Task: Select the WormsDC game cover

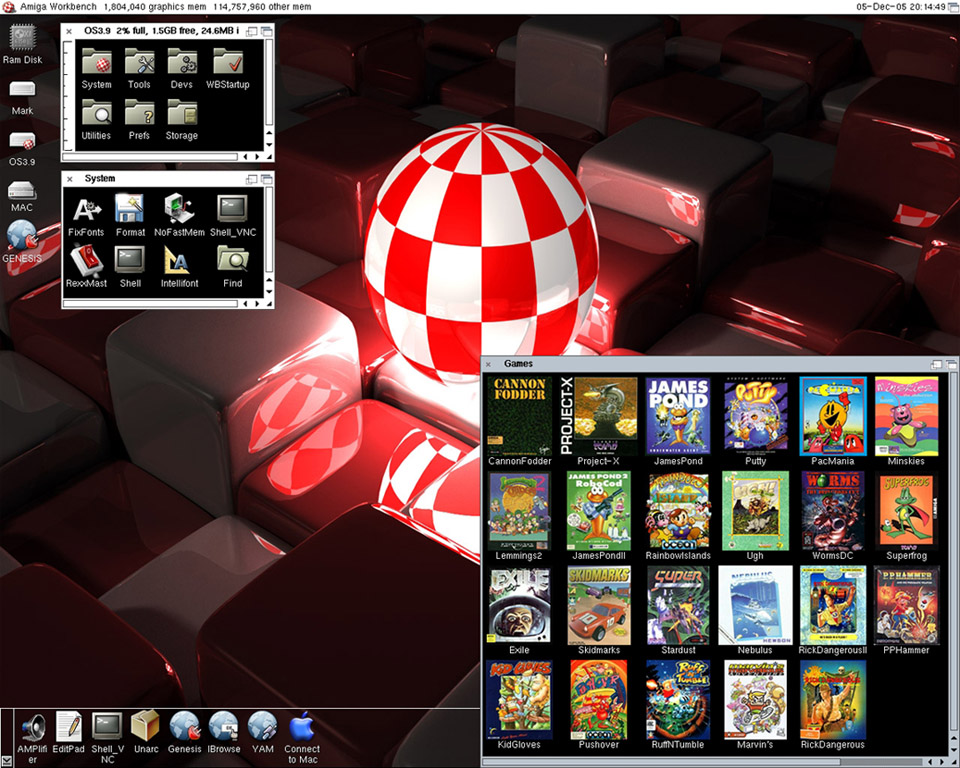Action: tap(833, 511)
